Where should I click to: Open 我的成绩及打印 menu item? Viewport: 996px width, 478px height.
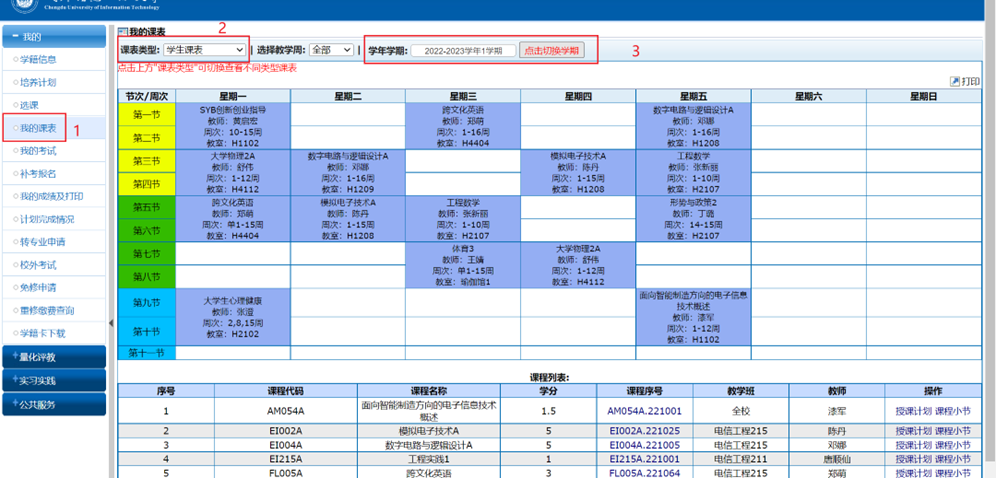coord(51,196)
